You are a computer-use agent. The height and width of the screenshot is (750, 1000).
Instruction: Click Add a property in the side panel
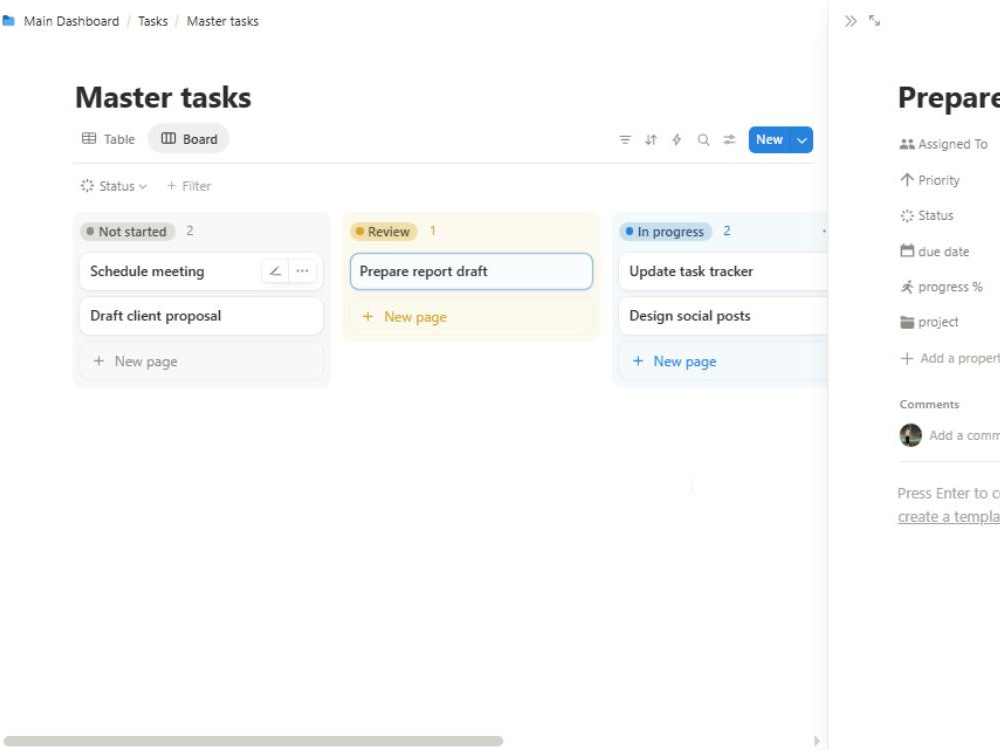950,358
